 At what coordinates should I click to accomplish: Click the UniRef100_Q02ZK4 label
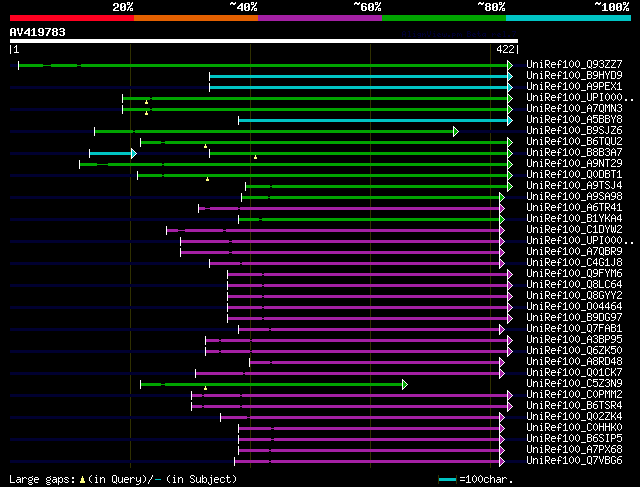574,417
